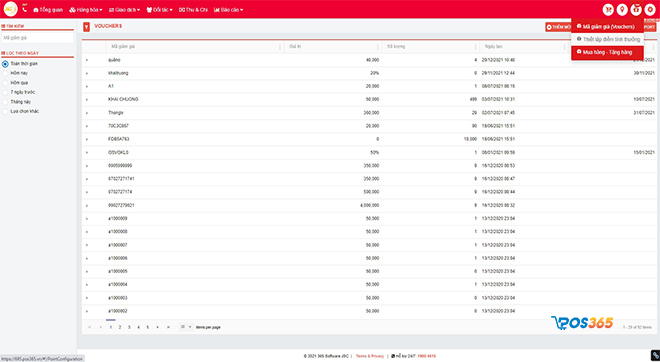Screen dimensions: 660x362
Task: Go to the next page of results
Action: point(157,327)
